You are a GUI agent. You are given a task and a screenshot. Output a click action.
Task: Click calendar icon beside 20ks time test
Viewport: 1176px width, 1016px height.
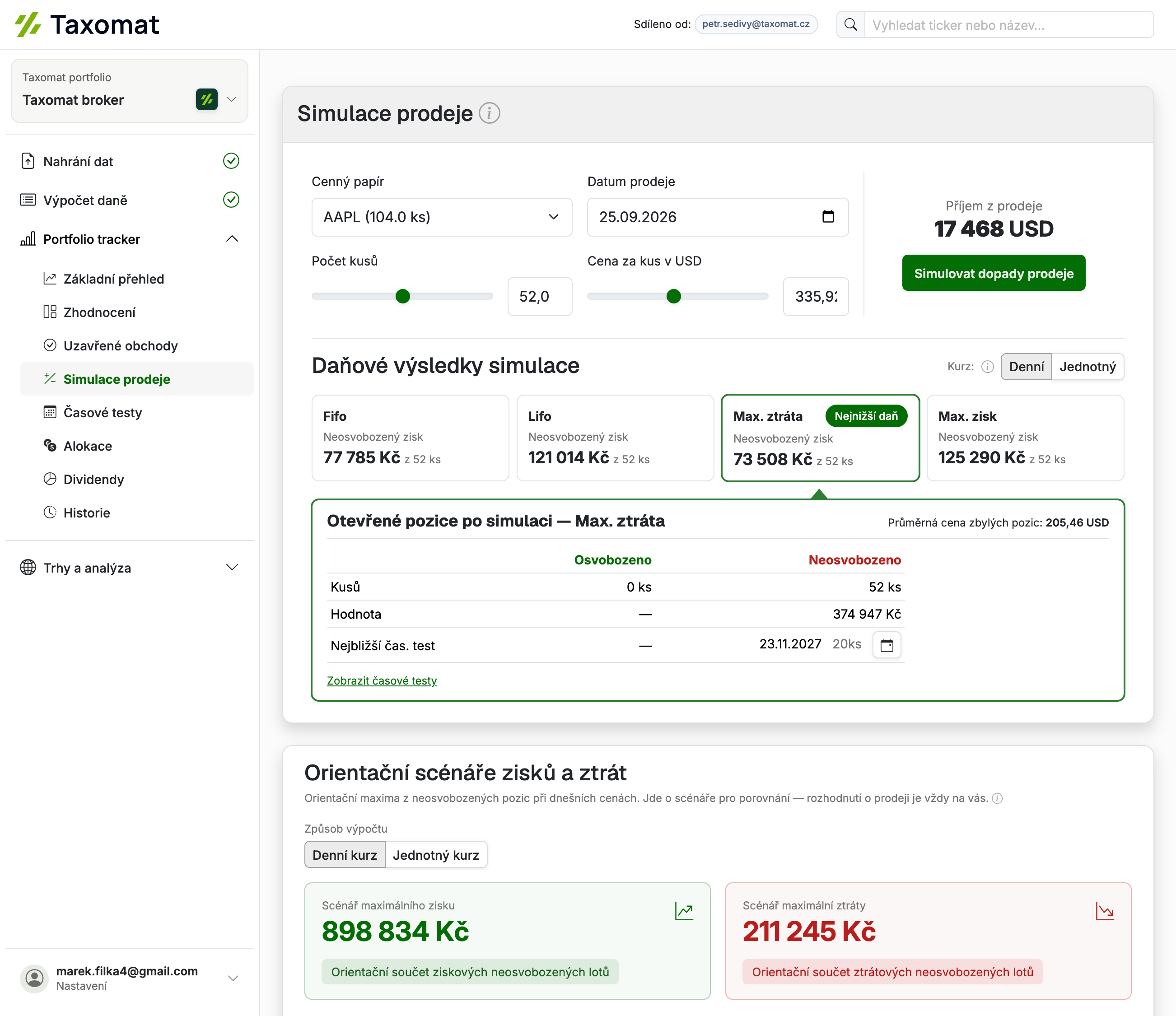point(887,645)
